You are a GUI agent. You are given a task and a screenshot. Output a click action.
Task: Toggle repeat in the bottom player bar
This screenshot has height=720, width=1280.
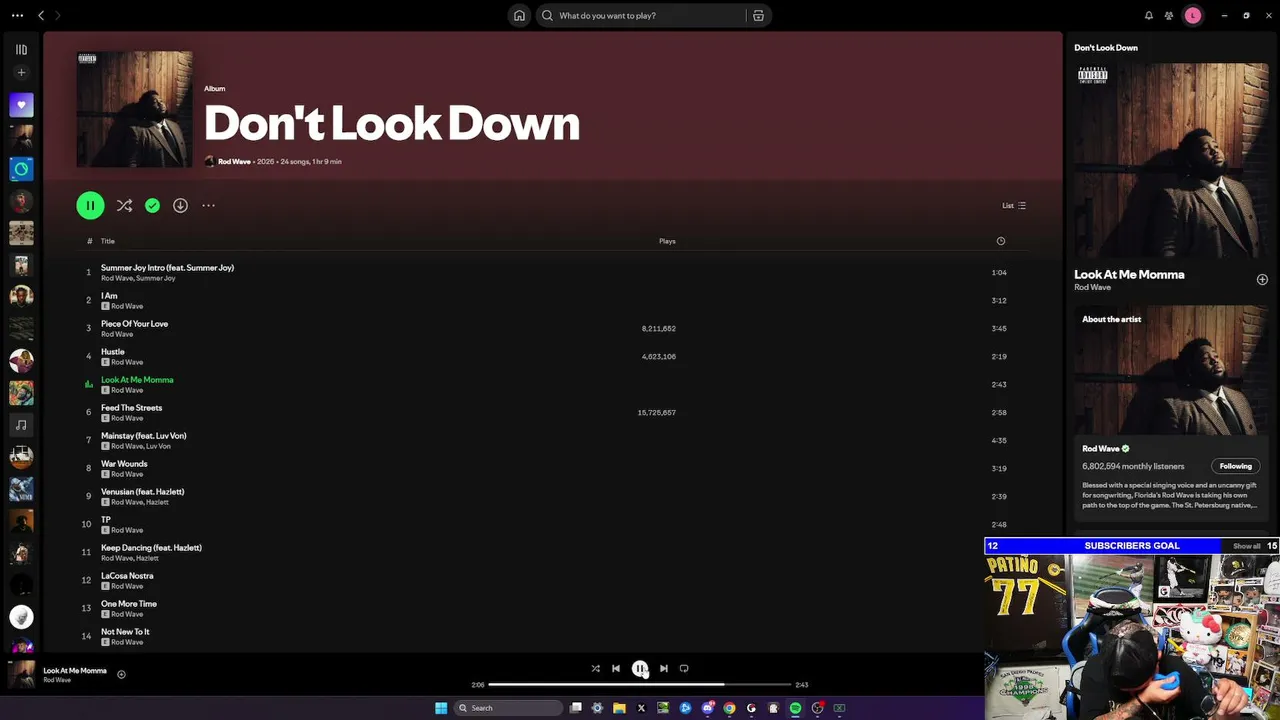point(684,669)
